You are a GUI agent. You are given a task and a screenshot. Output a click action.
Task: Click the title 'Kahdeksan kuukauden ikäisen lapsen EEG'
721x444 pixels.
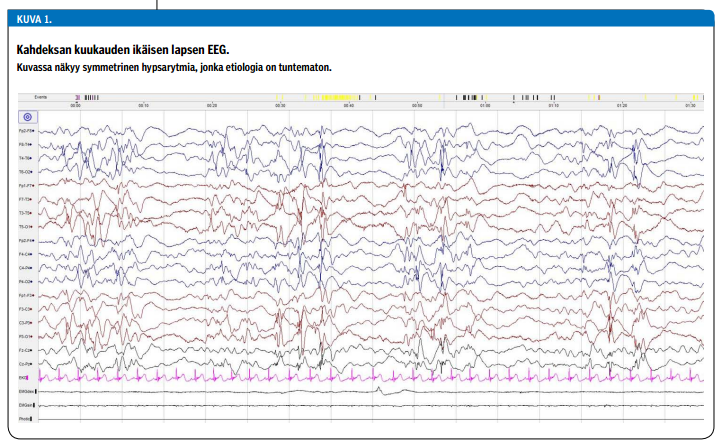tap(123, 49)
